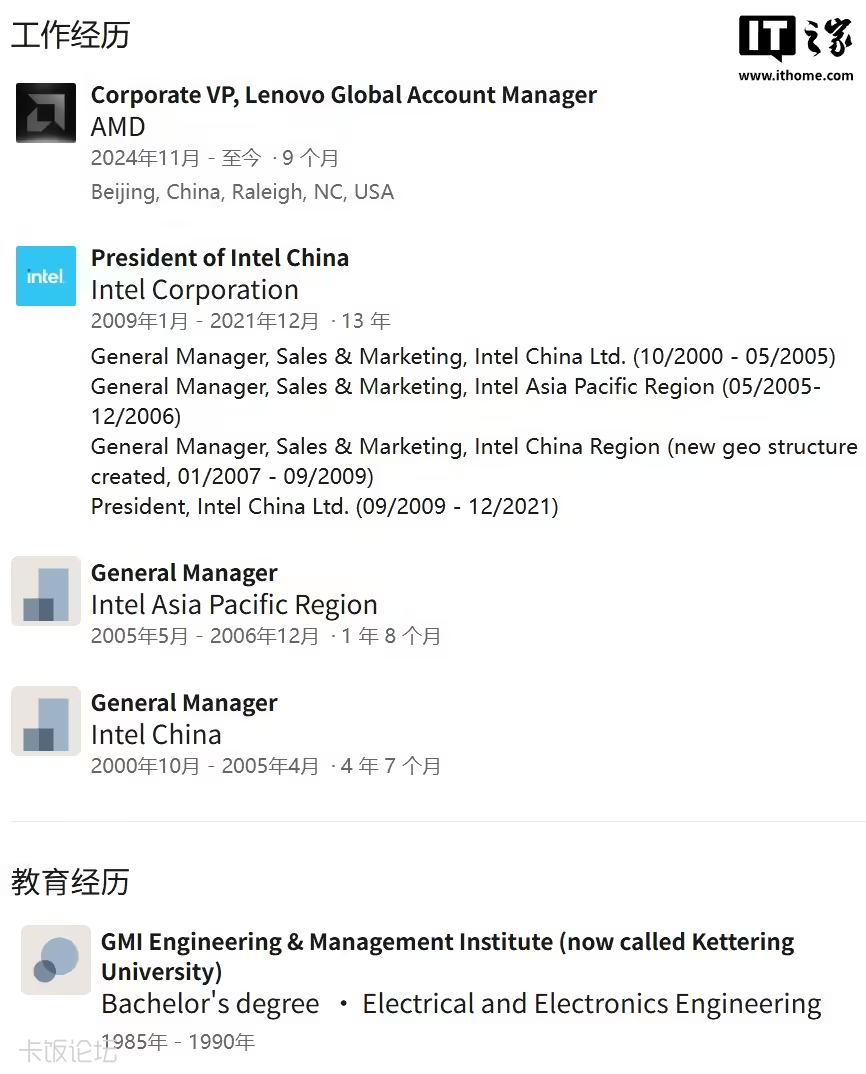
Task: Click the www.ithome.com website text
Action: (796, 75)
